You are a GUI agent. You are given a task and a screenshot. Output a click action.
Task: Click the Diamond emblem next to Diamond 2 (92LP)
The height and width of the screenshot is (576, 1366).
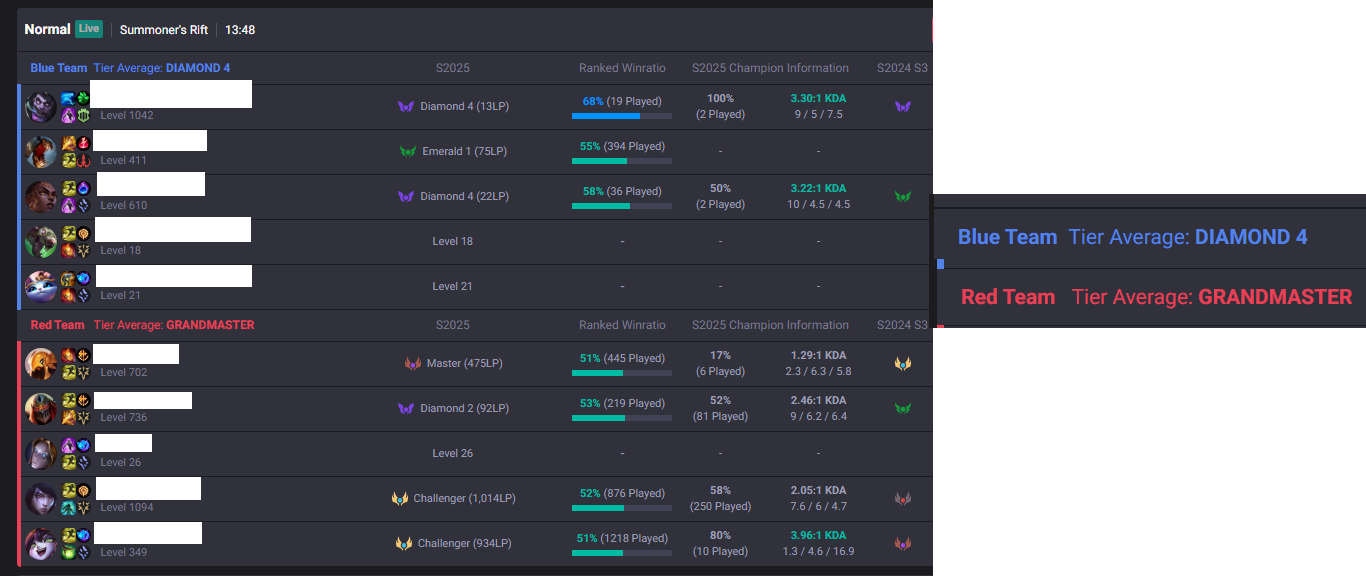406,409
